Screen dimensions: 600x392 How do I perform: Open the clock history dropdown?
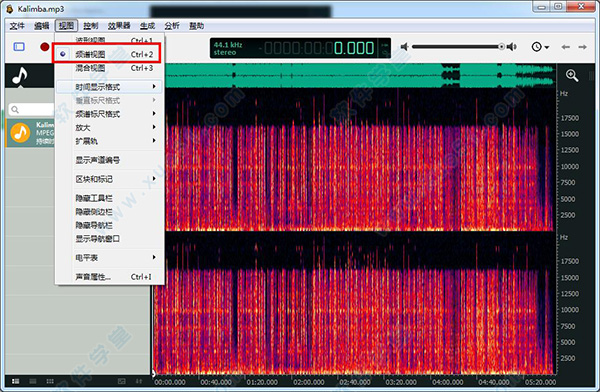pos(540,47)
